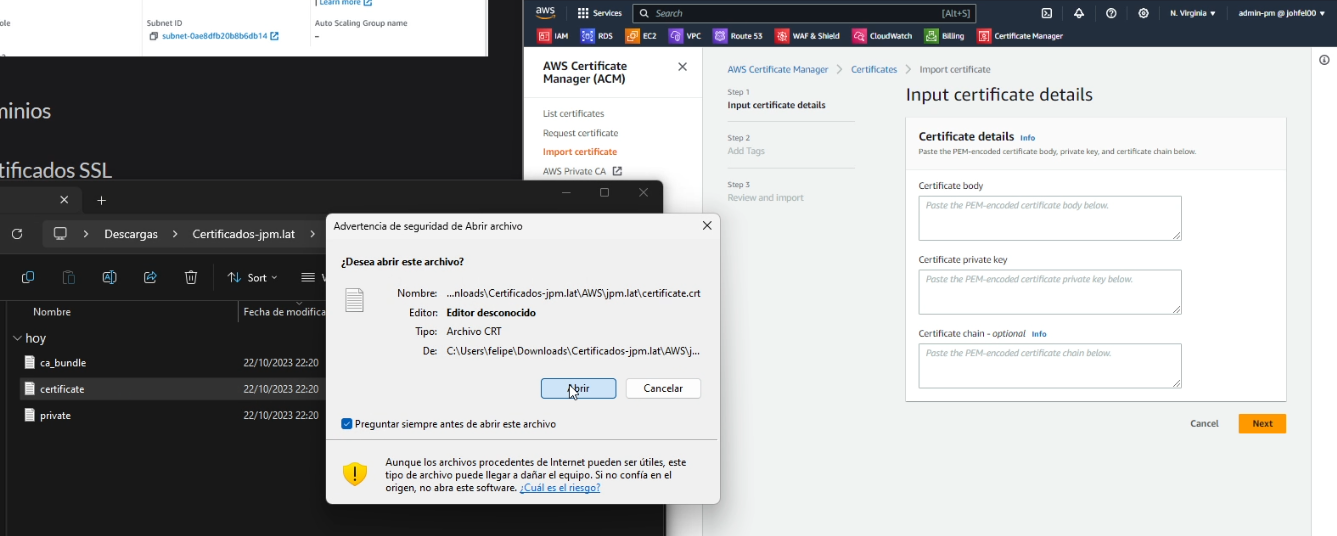Click into the Certificate body textarea
The width and height of the screenshot is (1337, 536).
1050,218
